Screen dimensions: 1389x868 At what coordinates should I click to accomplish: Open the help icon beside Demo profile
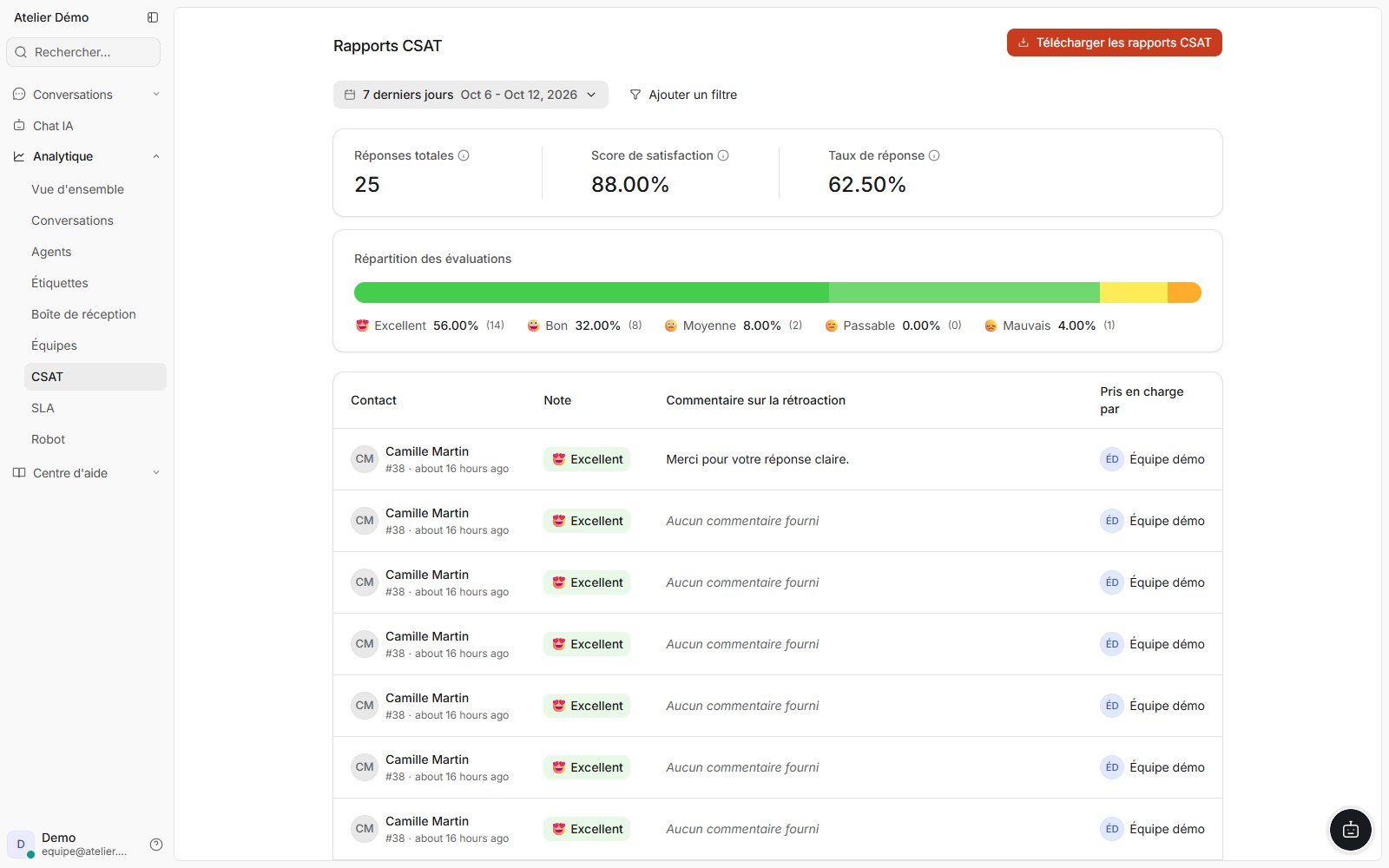pyautogui.click(x=156, y=845)
